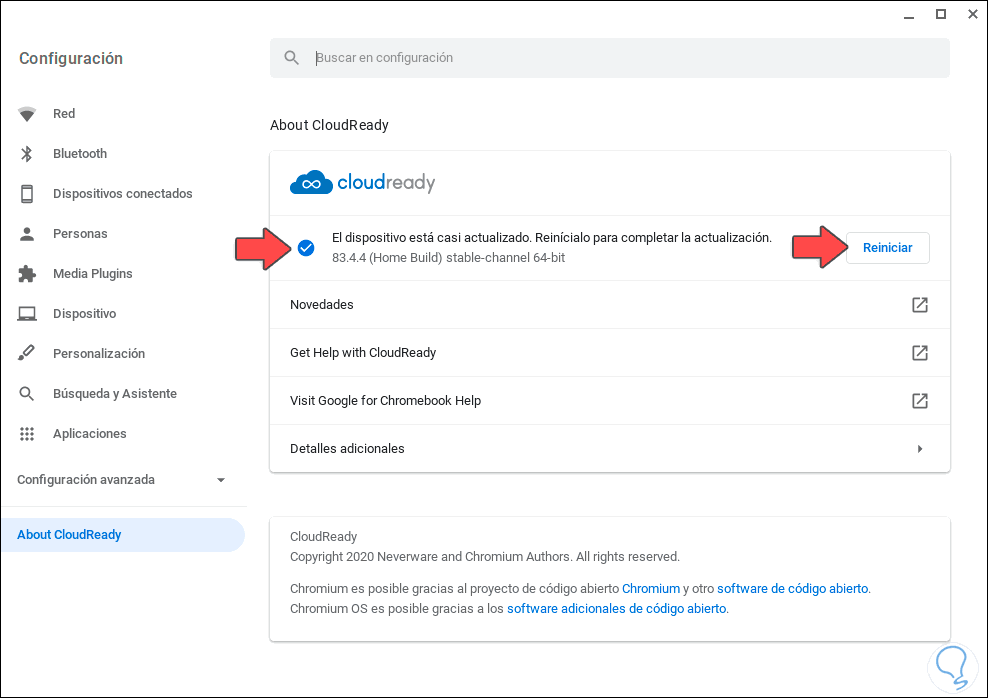The width and height of the screenshot is (988, 698).
Task: Expand Detalles adicionales arrow
Action: 919,449
